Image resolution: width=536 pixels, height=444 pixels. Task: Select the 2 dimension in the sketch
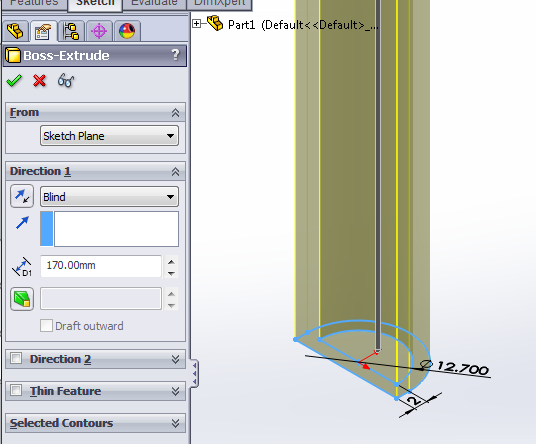click(415, 401)
